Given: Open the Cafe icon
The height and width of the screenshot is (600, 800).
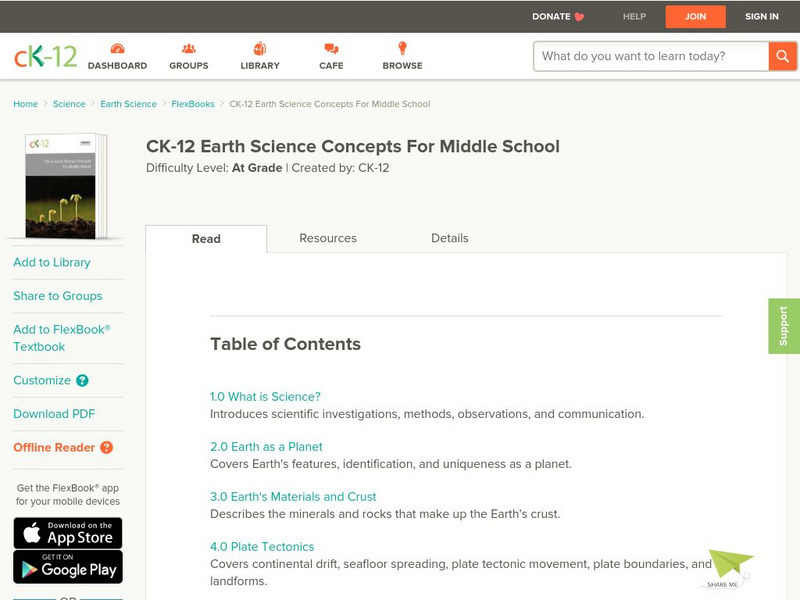Looking at the screenshot, I should (x=331, y=49).
